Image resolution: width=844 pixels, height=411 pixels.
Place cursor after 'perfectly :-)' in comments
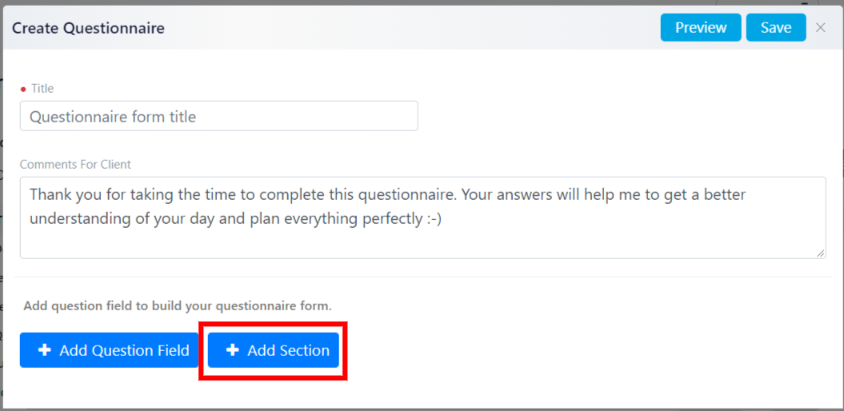pyautogui.click(x=442, y=220)
